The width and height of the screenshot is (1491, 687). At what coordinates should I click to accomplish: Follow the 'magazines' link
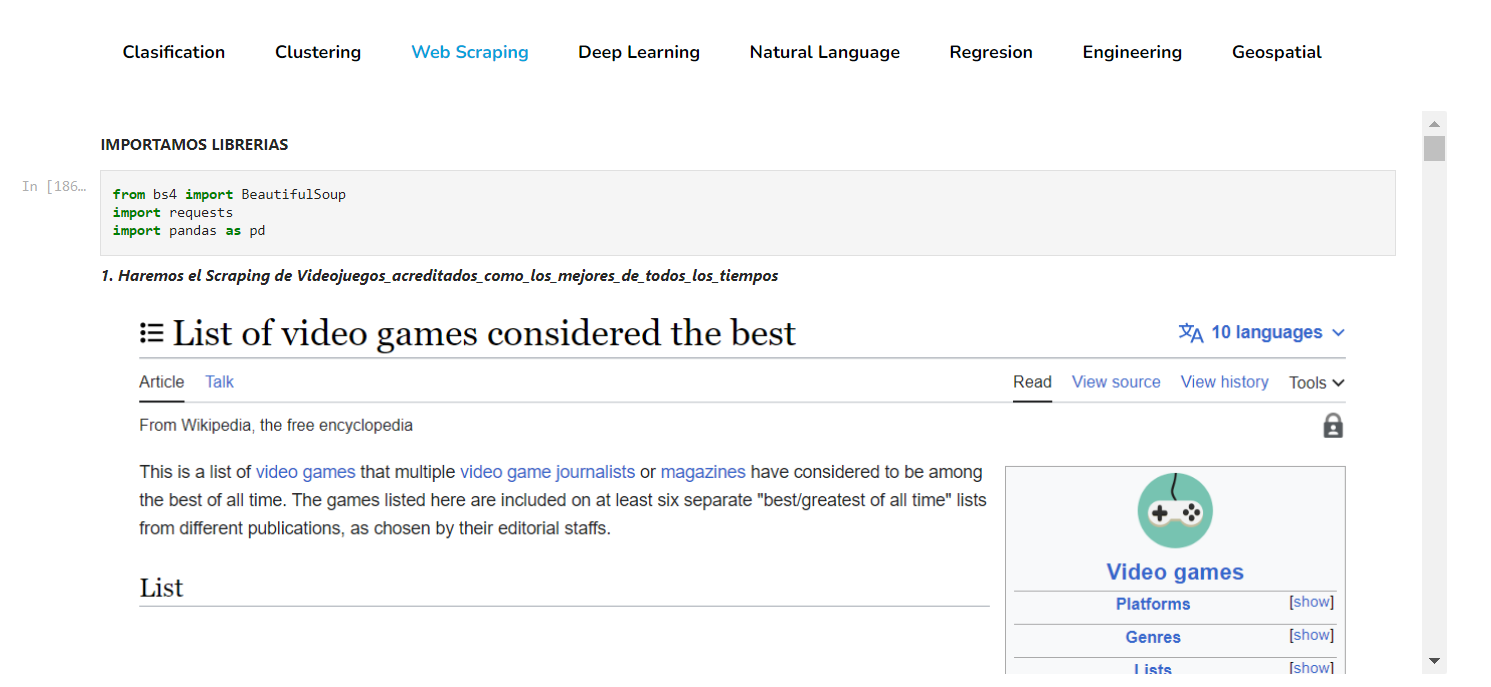[703, 472]
